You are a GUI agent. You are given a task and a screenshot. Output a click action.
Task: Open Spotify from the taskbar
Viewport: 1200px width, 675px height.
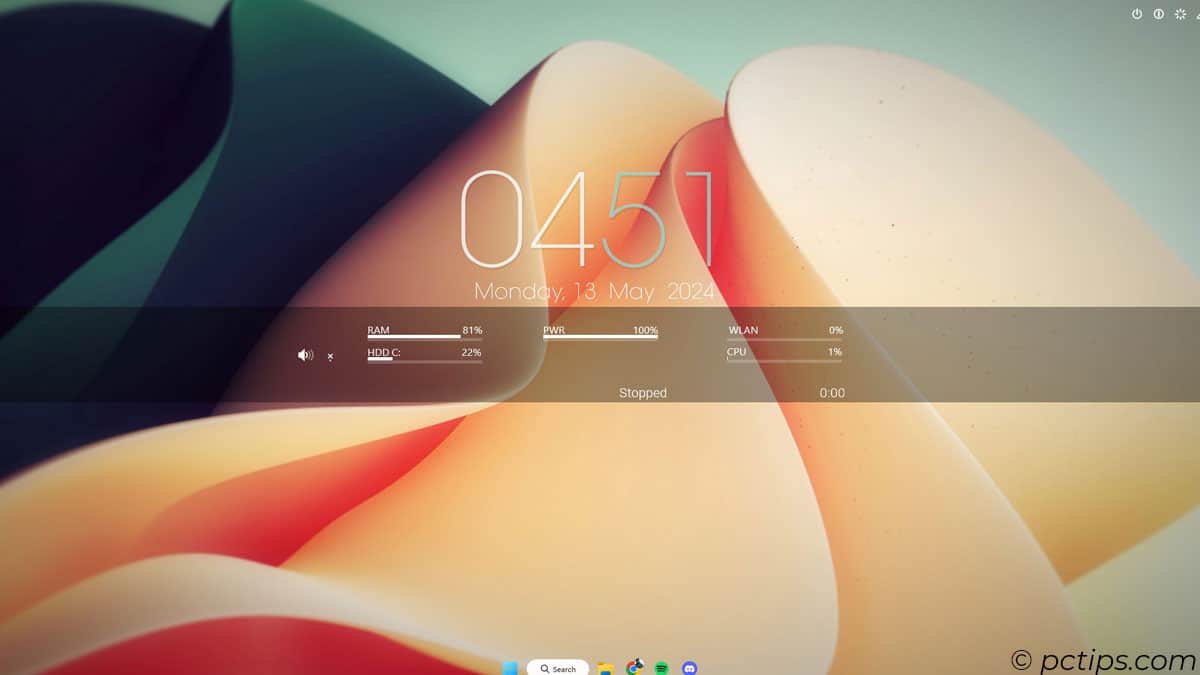pos(661,668)
